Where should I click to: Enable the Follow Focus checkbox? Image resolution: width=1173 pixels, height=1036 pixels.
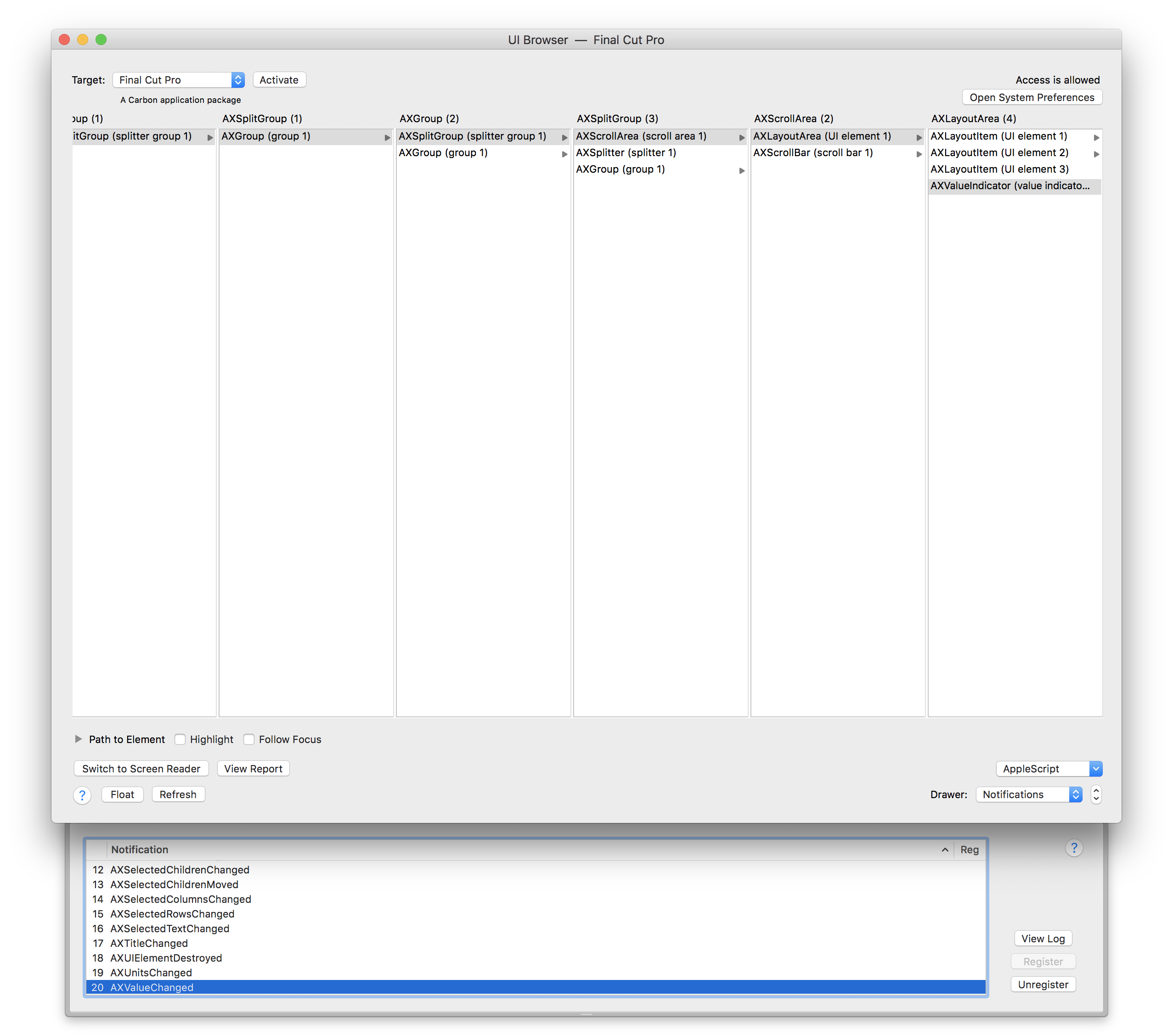(249, 739)
